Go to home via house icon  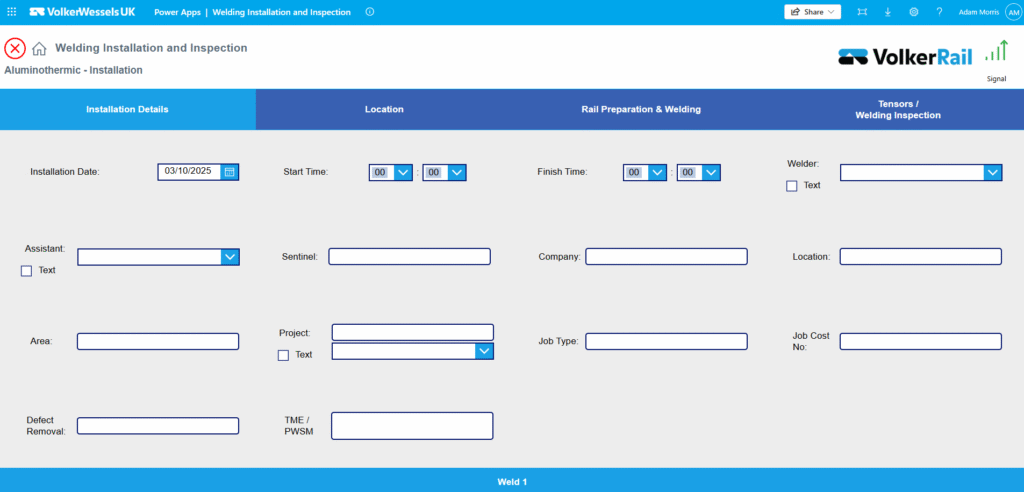(x=39, y=49)
